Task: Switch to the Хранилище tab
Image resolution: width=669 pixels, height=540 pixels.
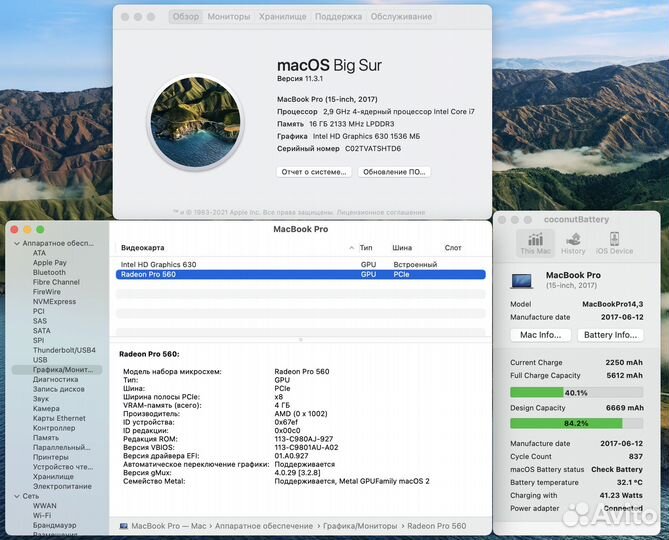Action: click(282, 17)
